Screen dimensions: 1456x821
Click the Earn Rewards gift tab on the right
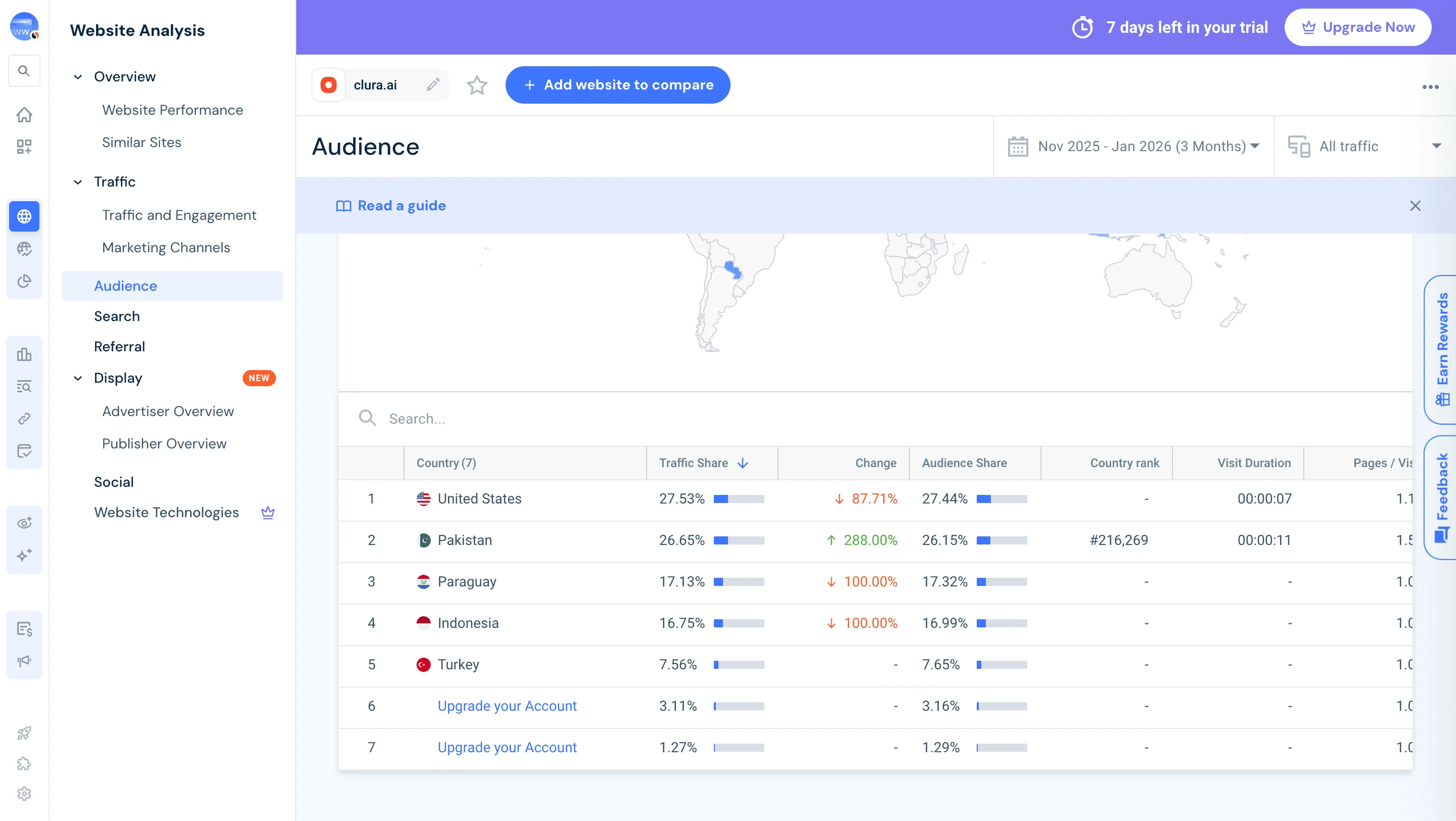tap(1443, 350)
